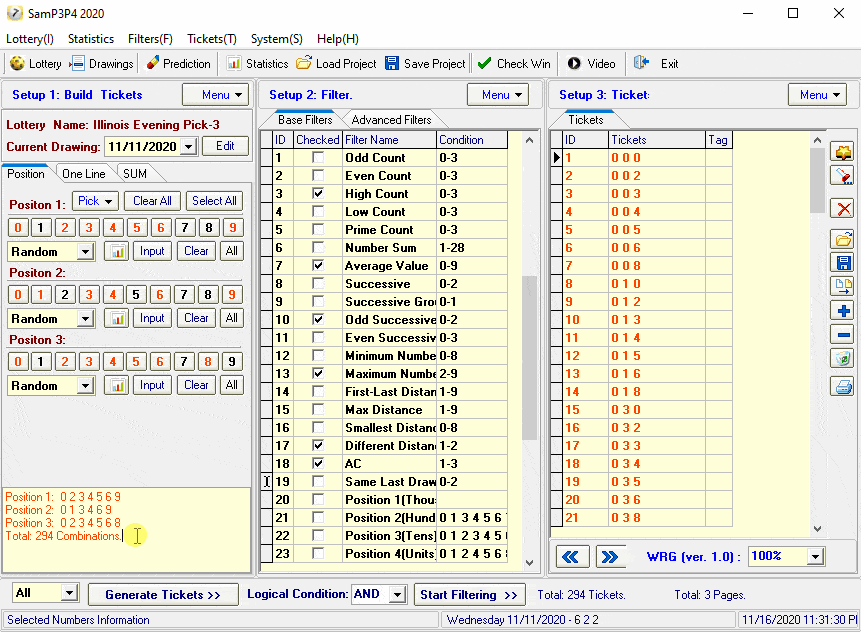Viewport: 861px width, 632px height.
Task: Click the Start Filtering button
Action: click(x=469, y=595)
